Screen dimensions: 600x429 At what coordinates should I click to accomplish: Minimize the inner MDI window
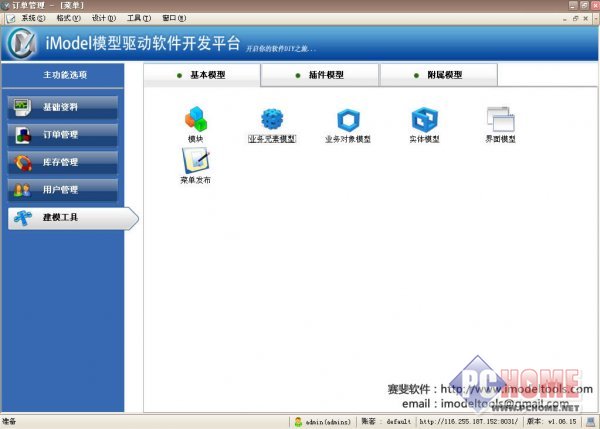(565, 18)
